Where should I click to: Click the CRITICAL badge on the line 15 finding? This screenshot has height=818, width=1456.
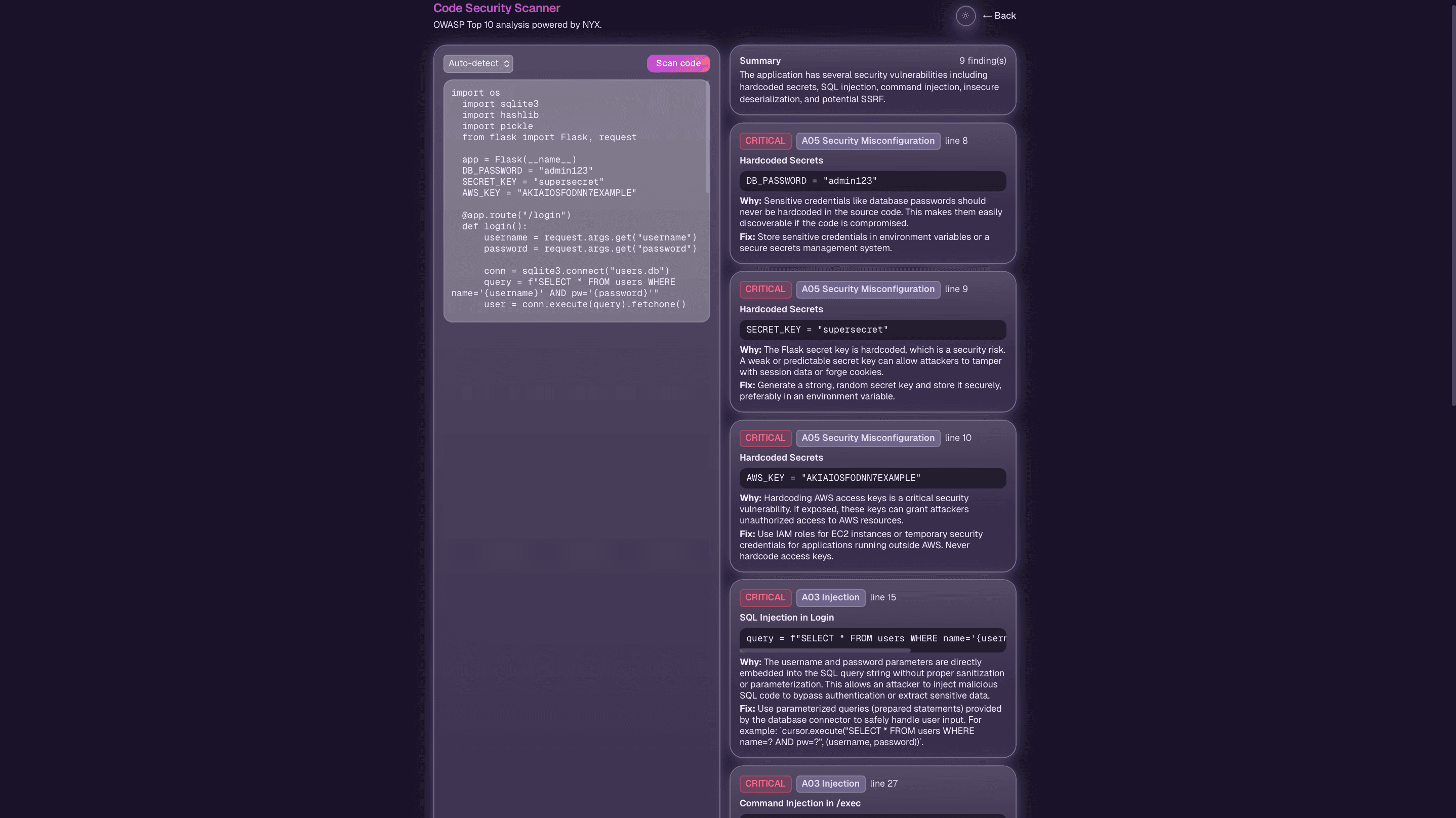point(765,597)
